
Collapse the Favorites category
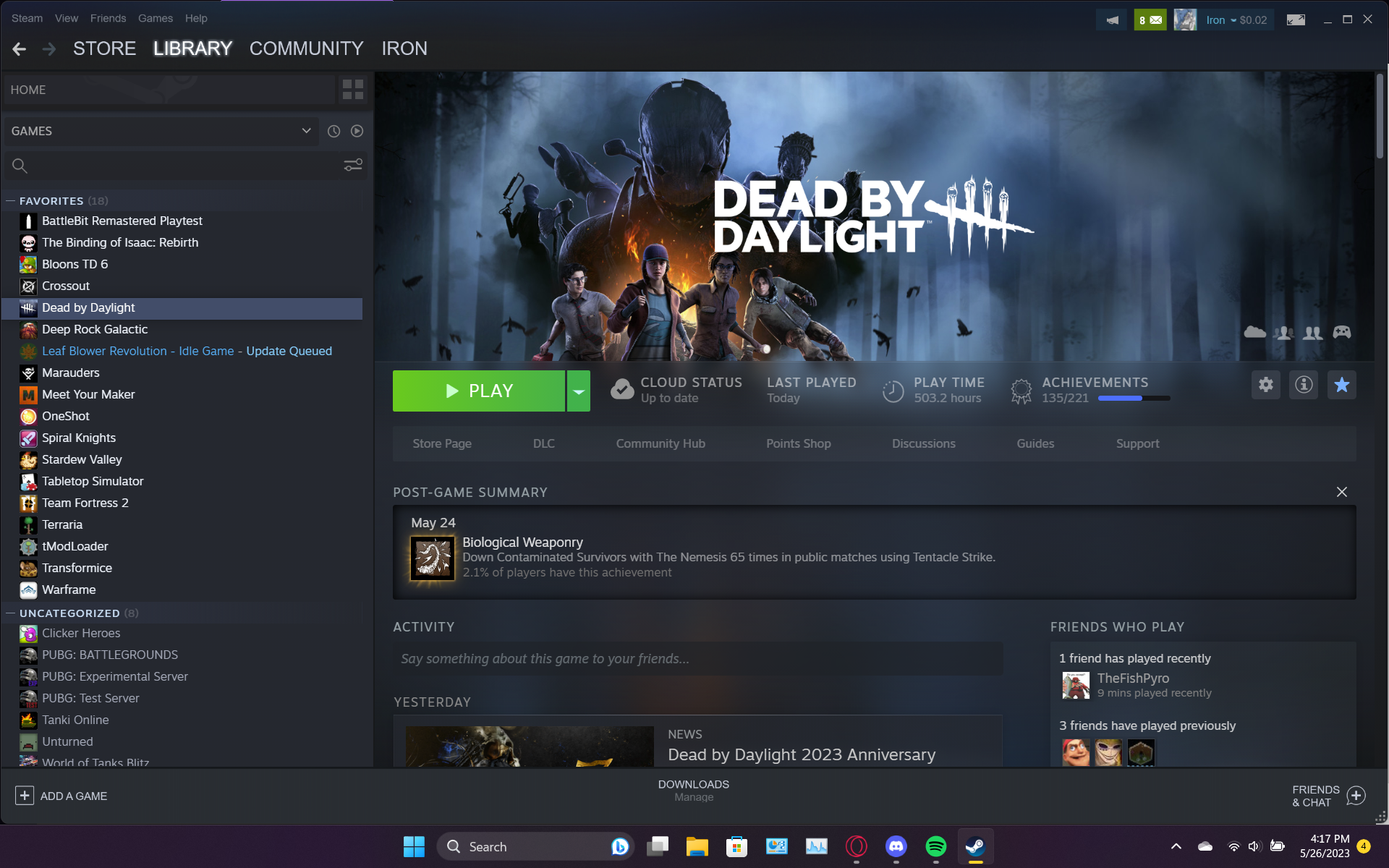pos(11,201)
